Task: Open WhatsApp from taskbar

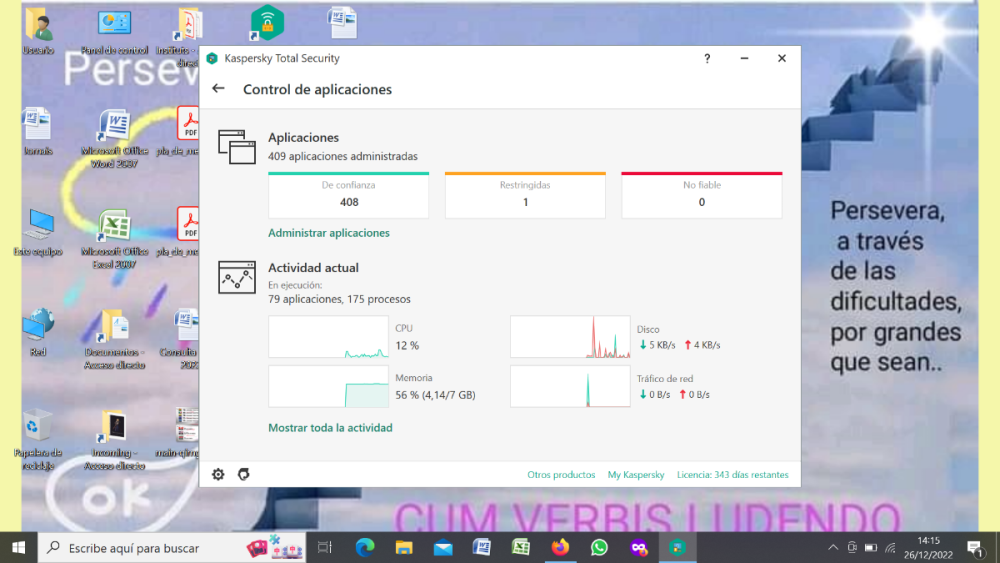Action: 599,548
